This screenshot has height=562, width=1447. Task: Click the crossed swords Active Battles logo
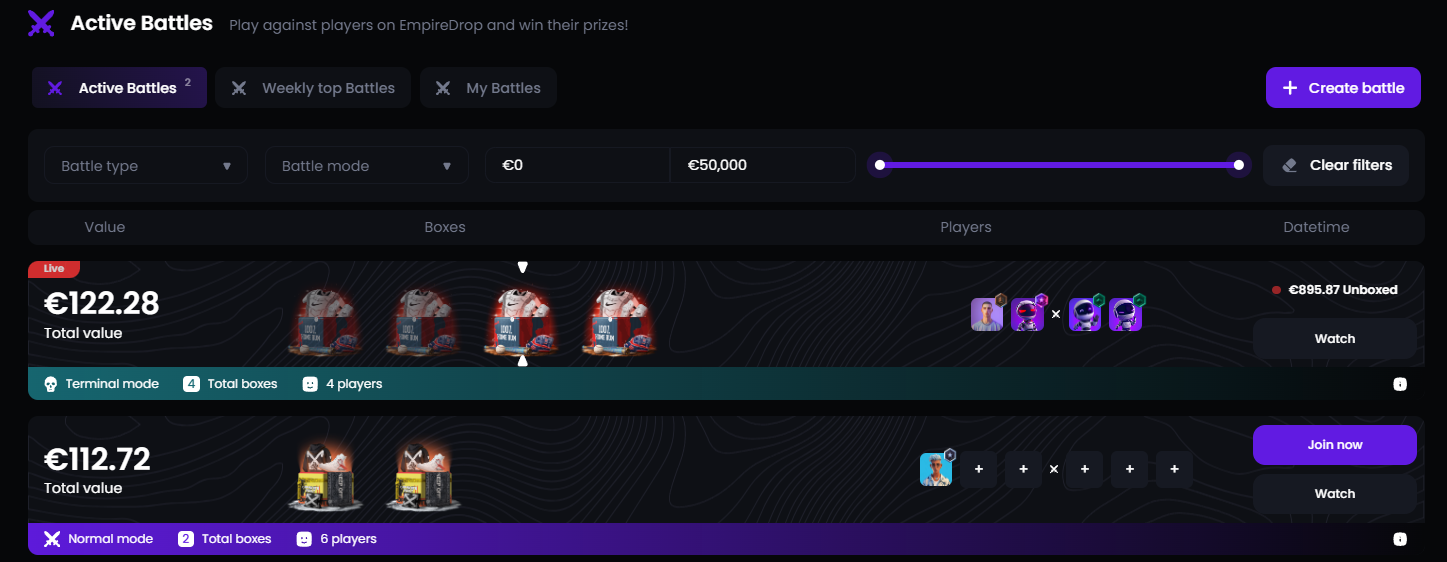pos(41,23)
